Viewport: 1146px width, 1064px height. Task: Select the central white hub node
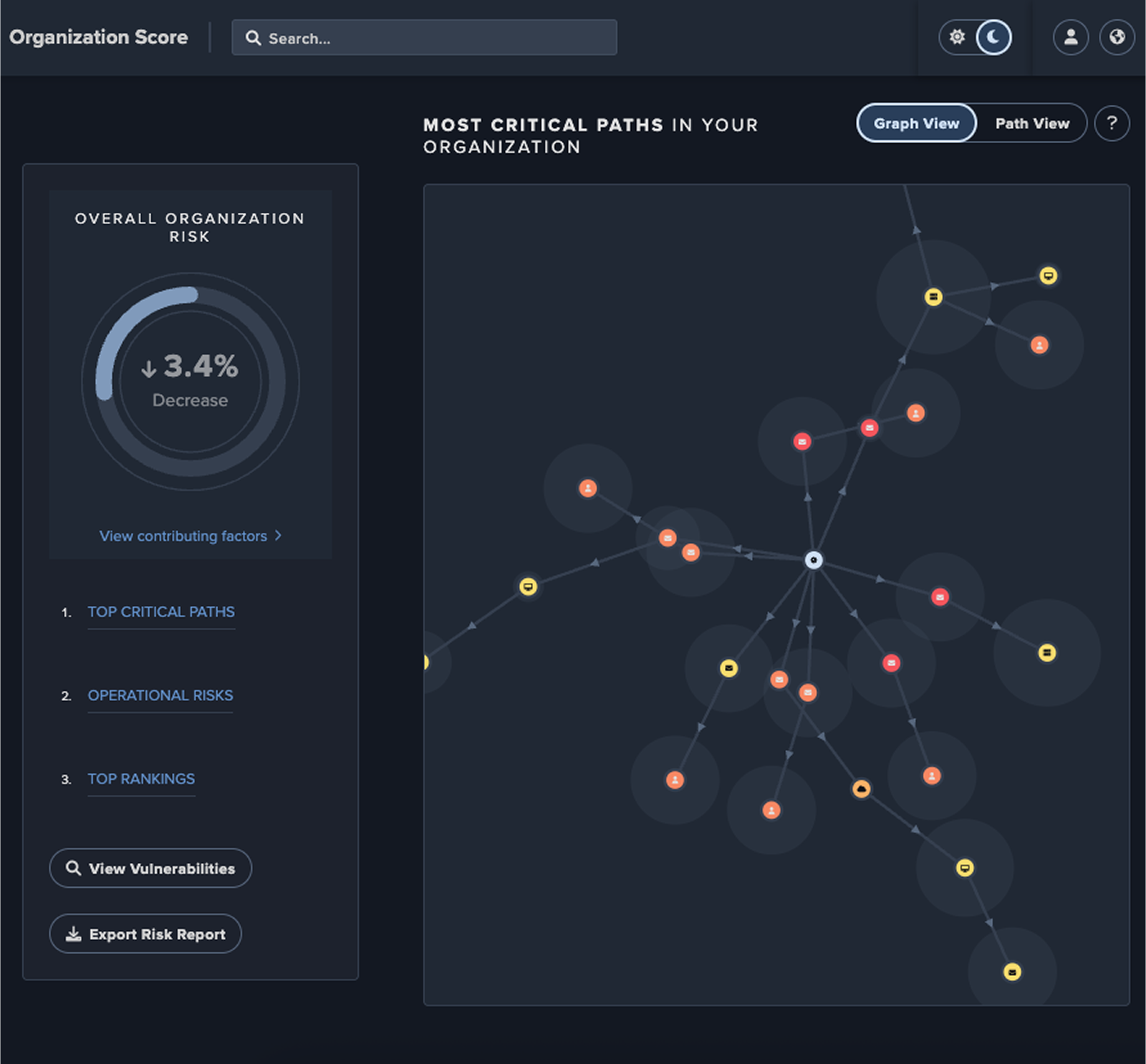813,560
